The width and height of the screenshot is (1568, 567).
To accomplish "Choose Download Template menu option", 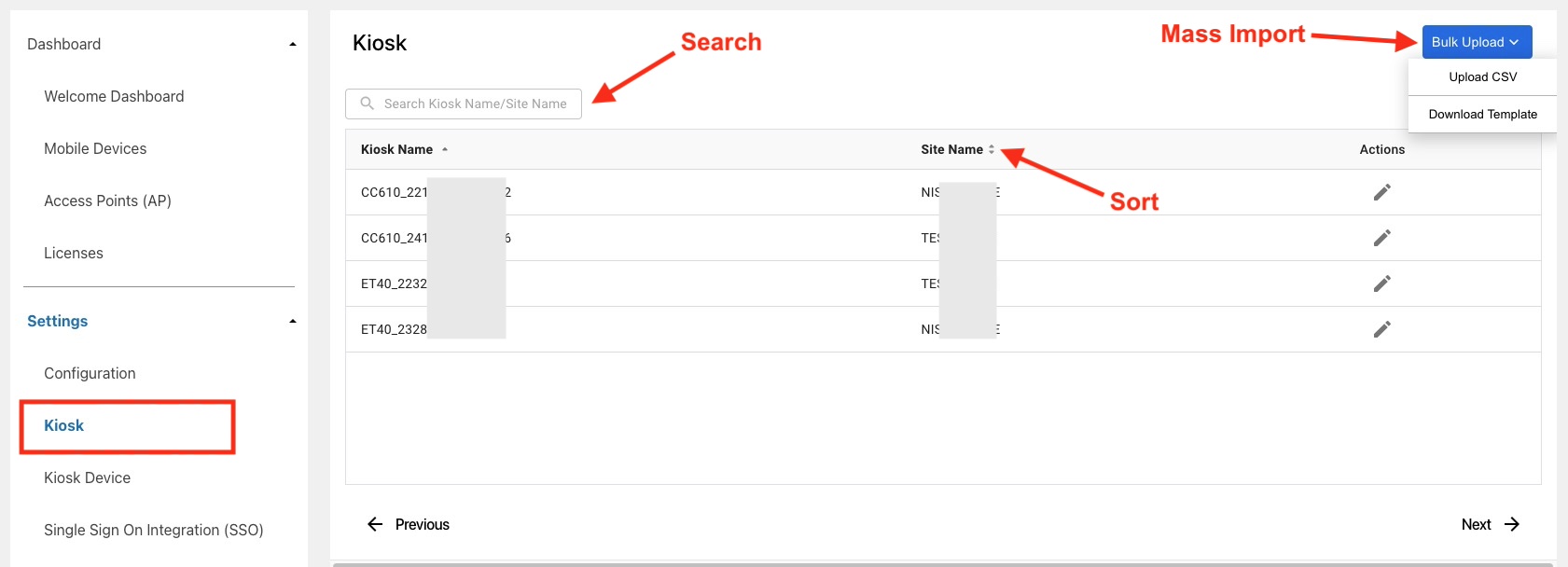I will pos(1482,115).
